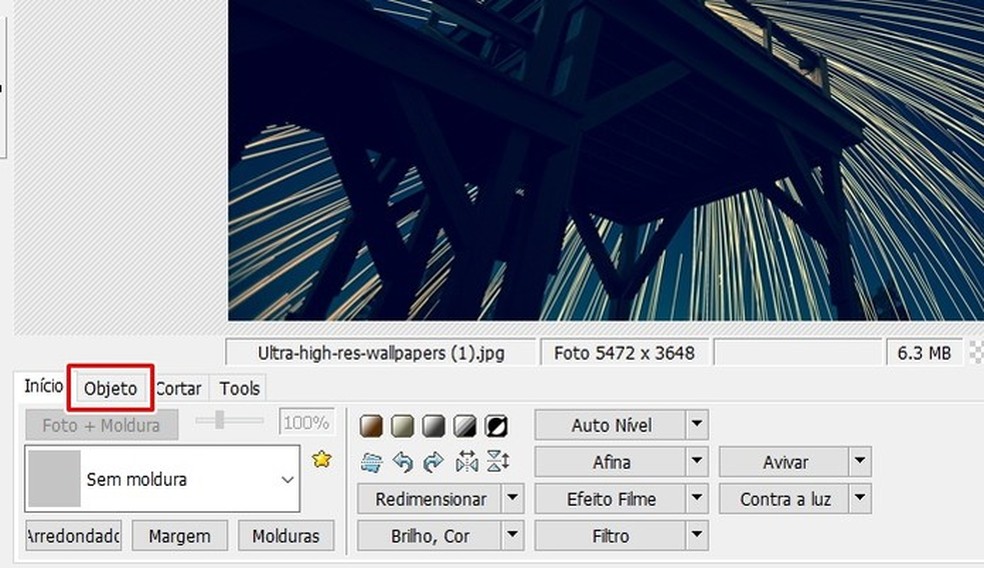Click the 100% frame size field
Viewport: 984px width, 568px height.
306,422
